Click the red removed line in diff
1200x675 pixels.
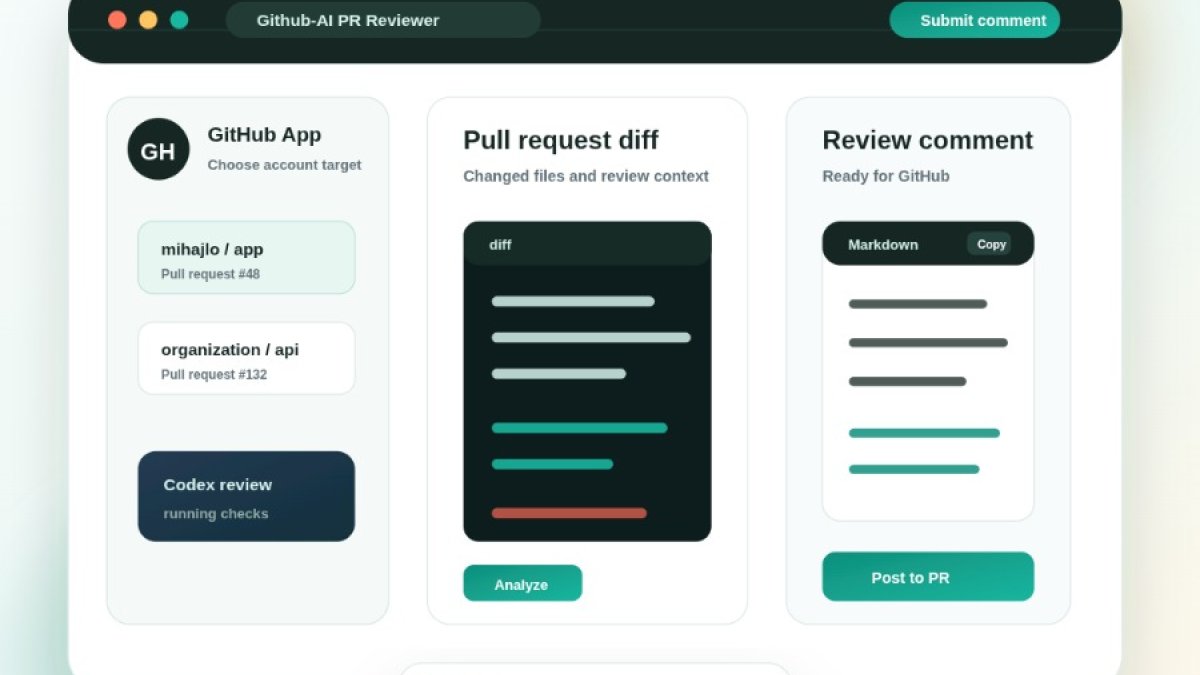(569, 513)
